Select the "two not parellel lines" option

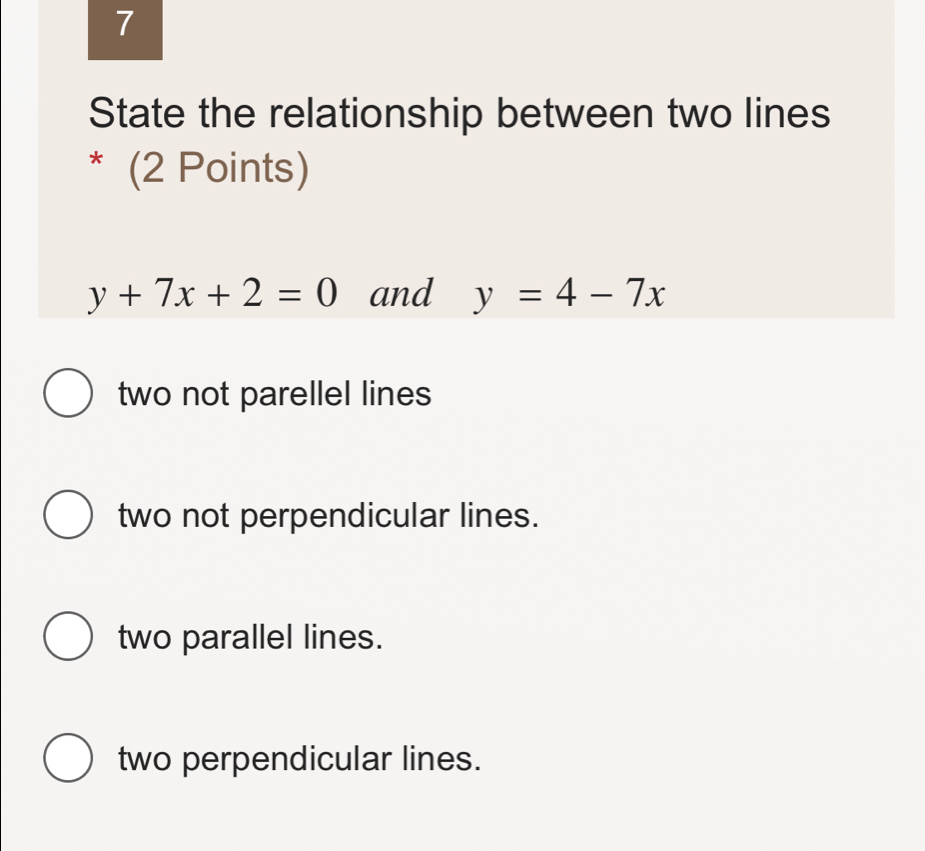273,394
